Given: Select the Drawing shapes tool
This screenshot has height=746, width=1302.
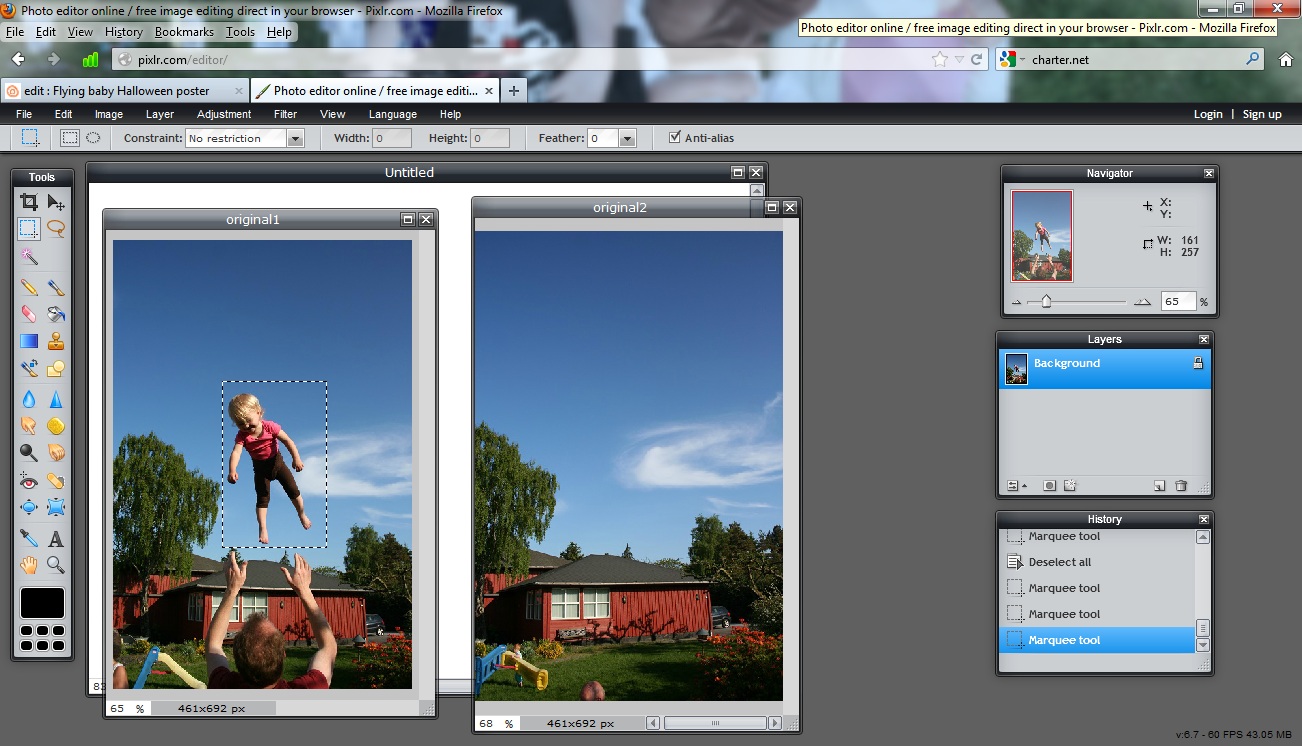Looking at the screenshot, I should (x=56, y=368).
